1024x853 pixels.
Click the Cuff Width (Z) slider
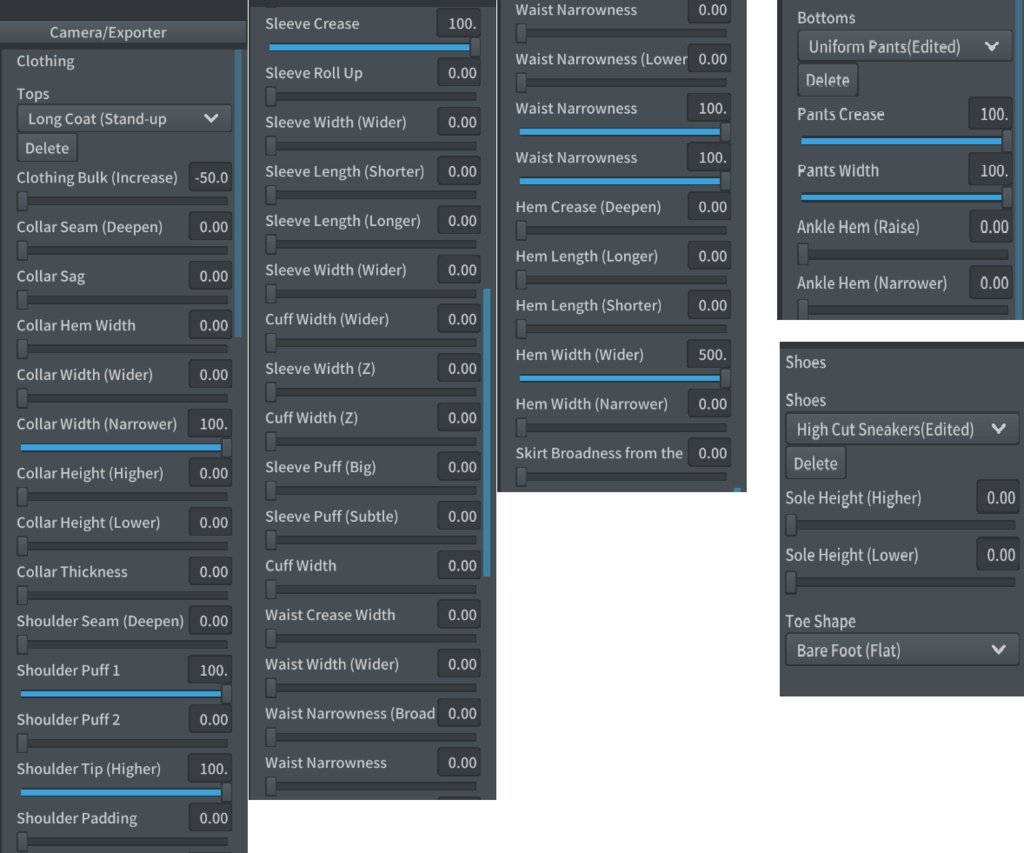pos(372,441)
